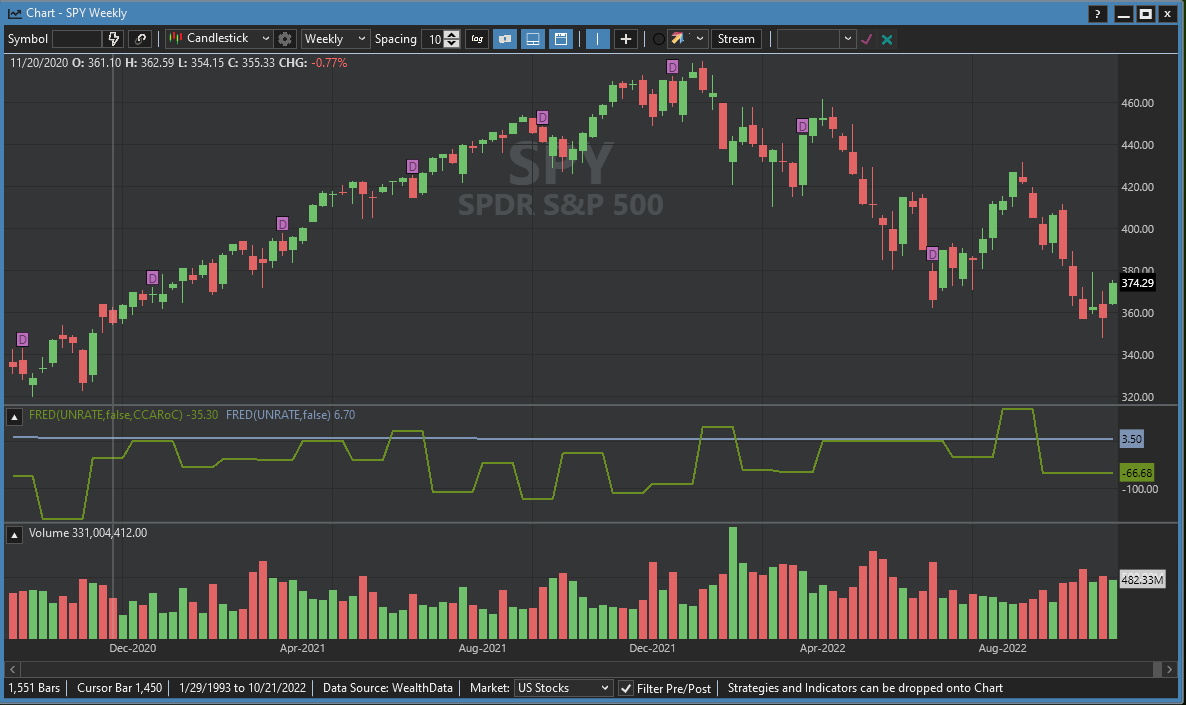Click the purple checkmark icon
The width and height of the screenshot is (1186, 705).
pos(867,39)
